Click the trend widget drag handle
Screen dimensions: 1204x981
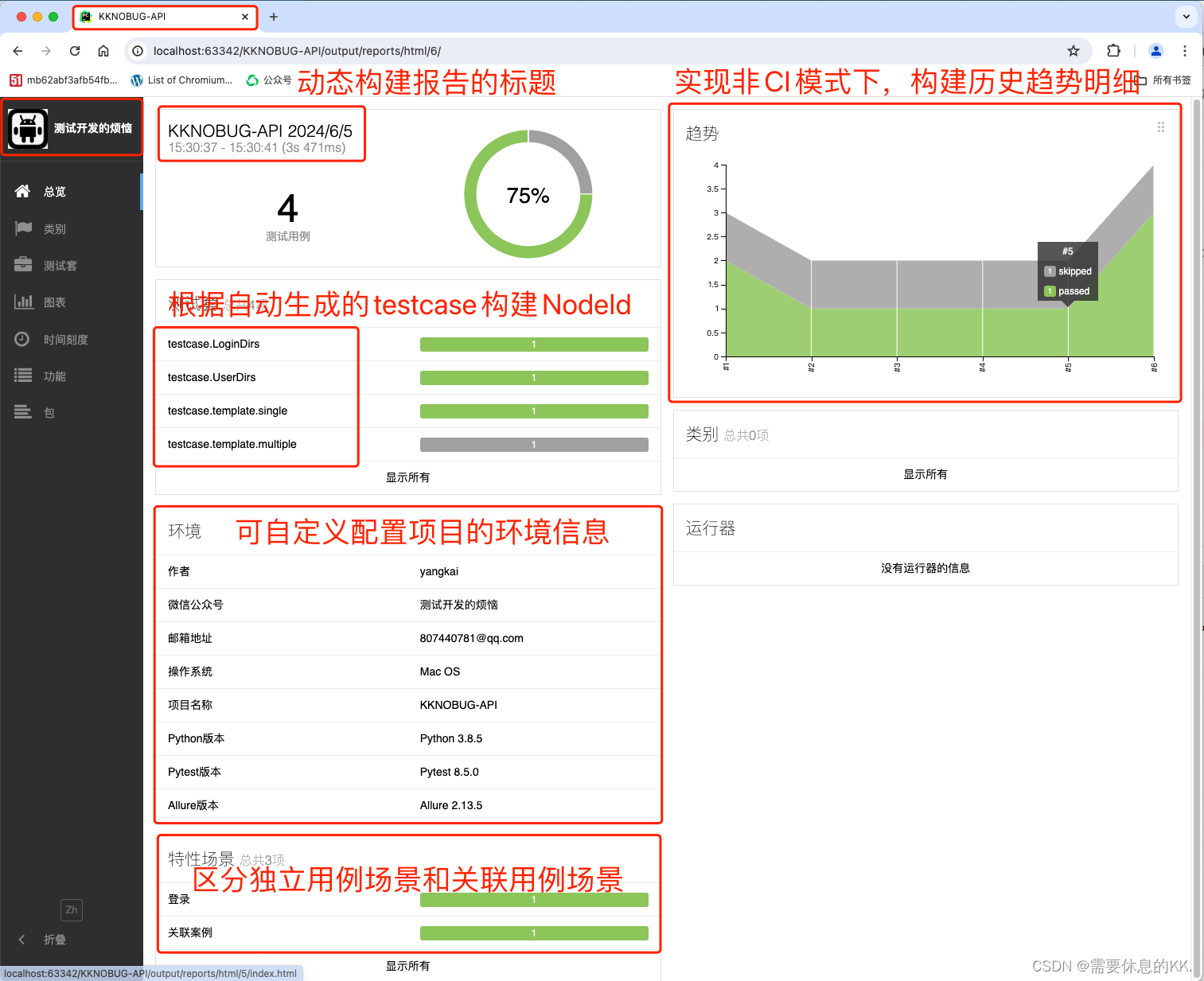[x=1161, y=127]
